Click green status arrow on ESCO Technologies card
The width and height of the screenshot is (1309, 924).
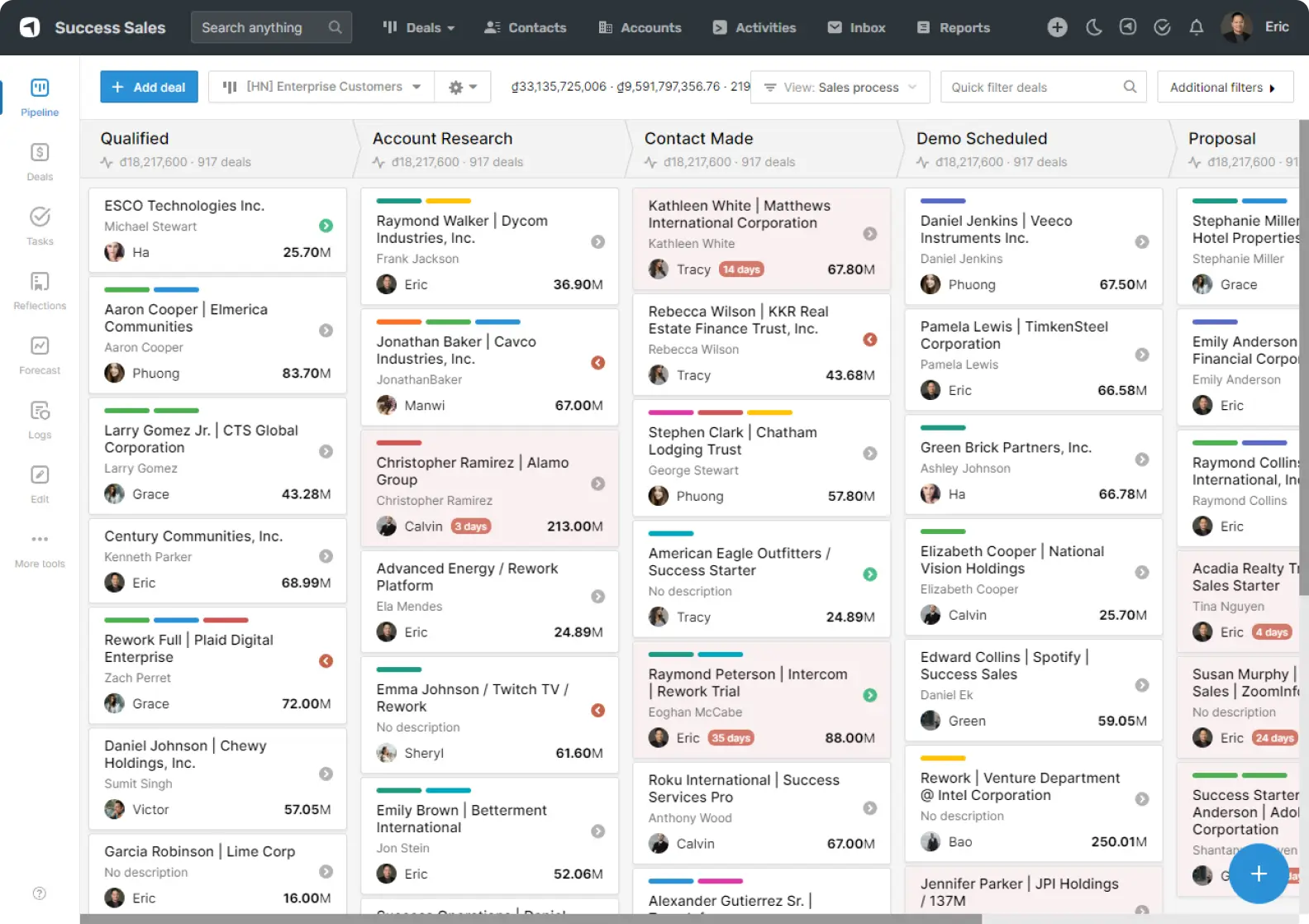pyautogui.click(x=326, y=226)
